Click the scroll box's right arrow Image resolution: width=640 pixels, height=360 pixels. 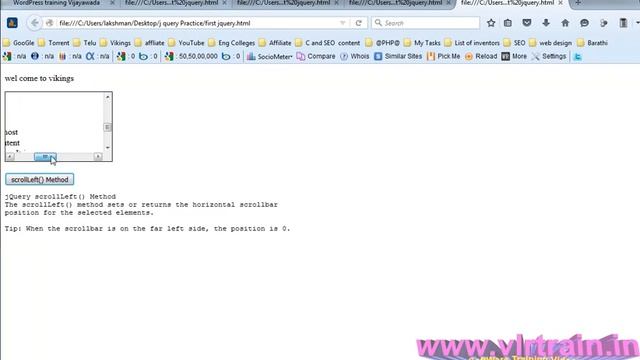pyautogui.click(x=98, y=157)
